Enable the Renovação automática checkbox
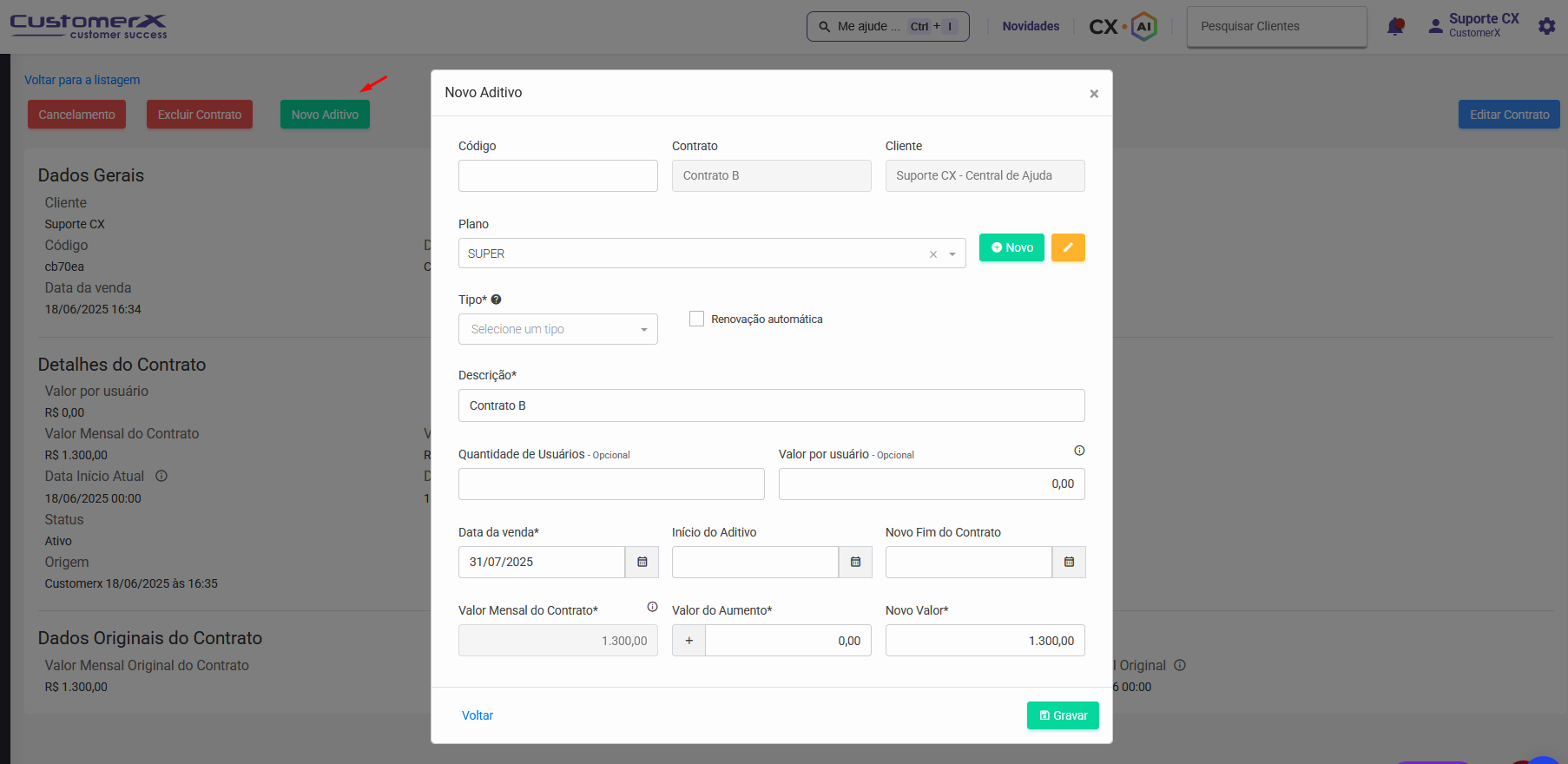Viewport: 1568px width, 764px height. tap(696, 319)
